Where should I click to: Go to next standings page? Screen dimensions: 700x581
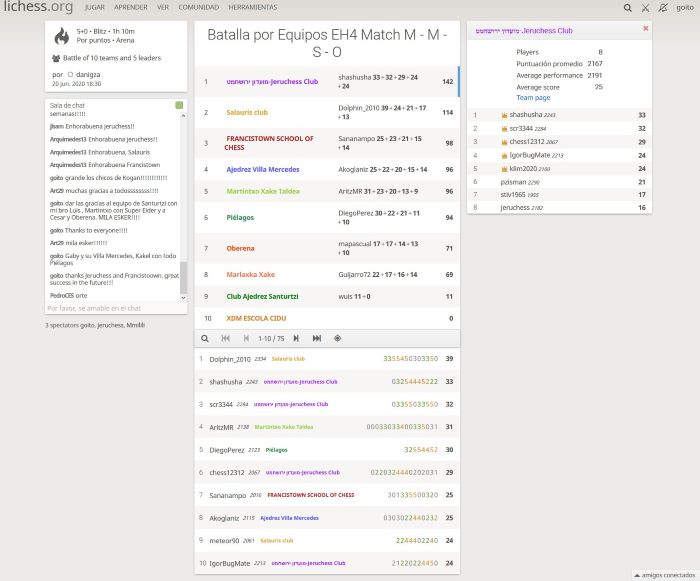[296, 338]
